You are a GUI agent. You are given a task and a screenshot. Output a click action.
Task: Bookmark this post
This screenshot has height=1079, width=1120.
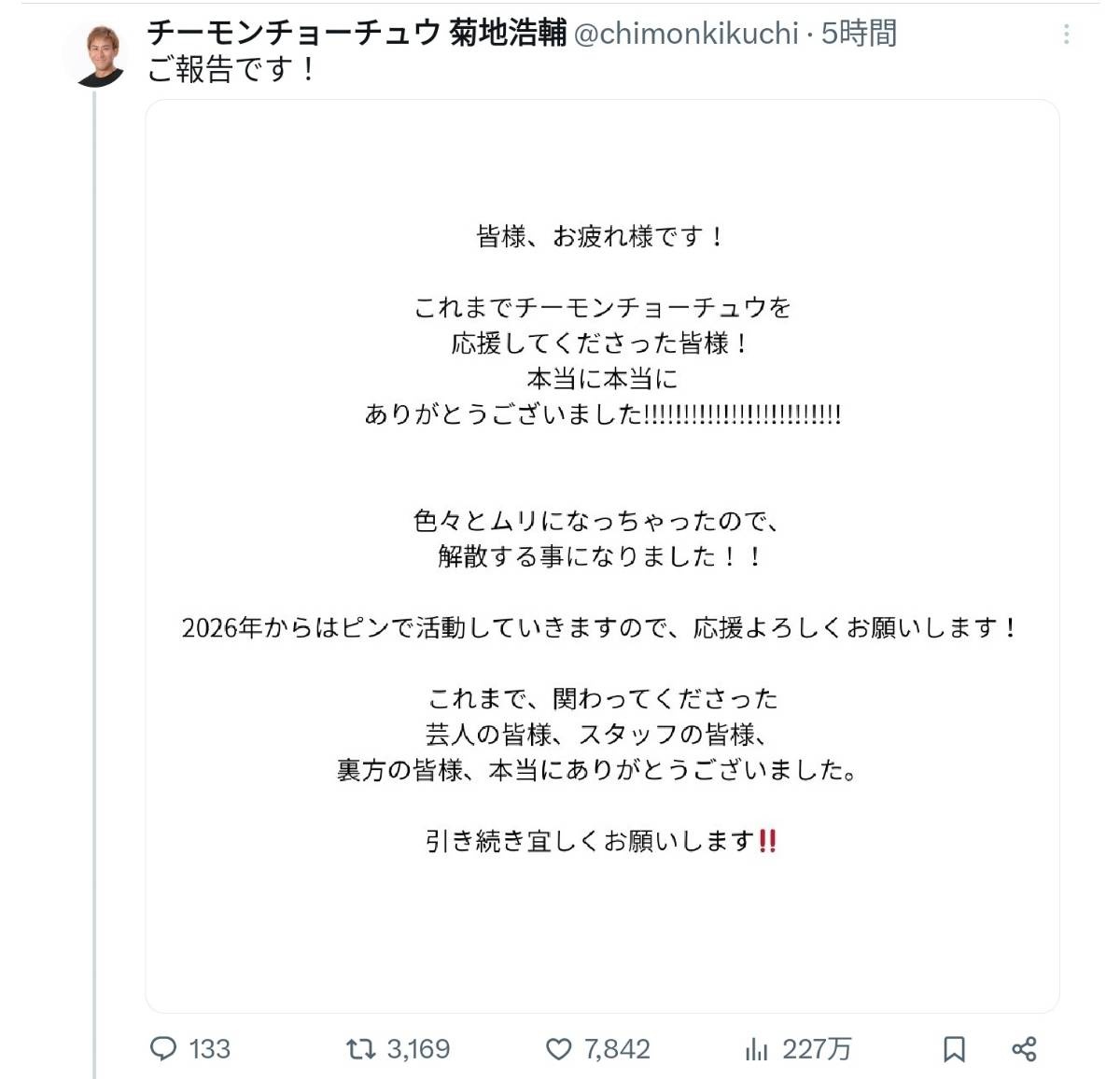pos(954,1049)
